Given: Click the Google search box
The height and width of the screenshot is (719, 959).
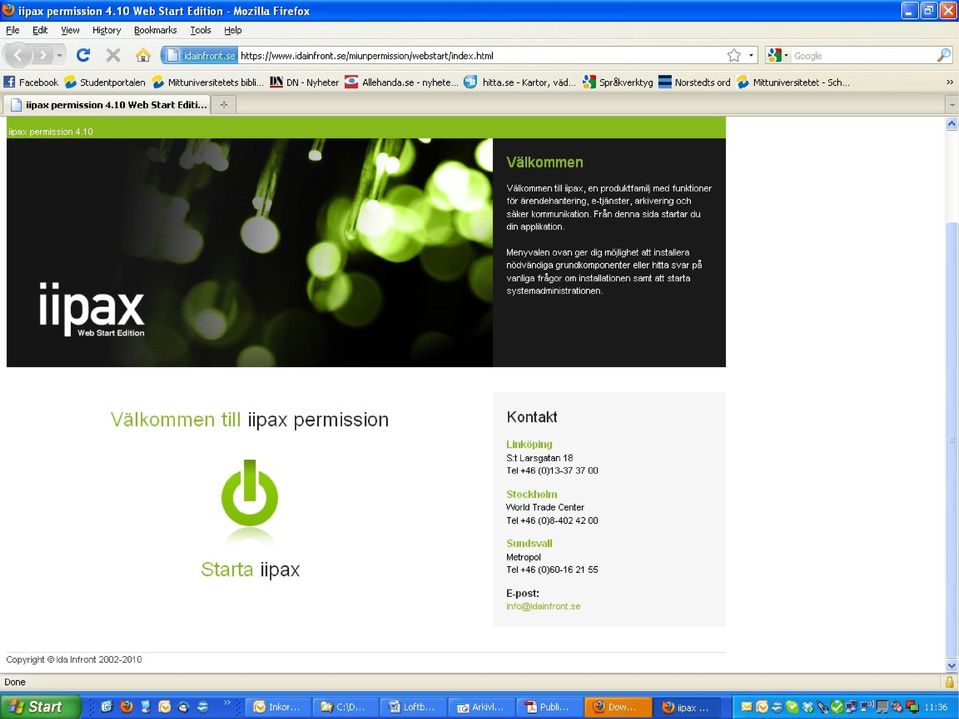Looking at the screenshot, I should tap(863, 56).
